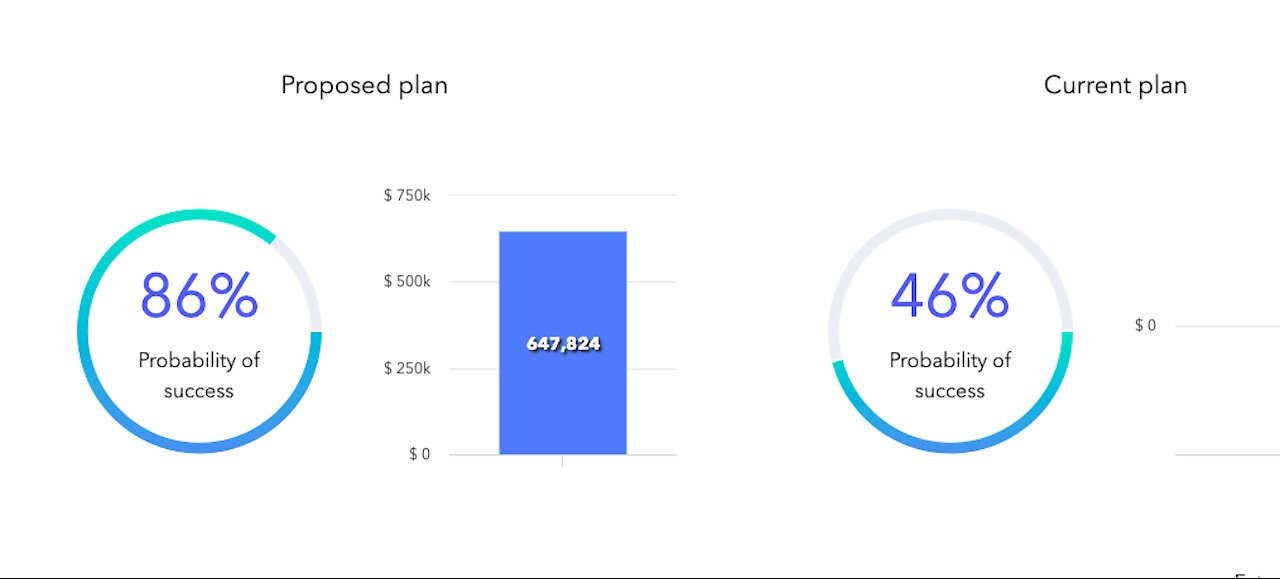The width and height of the screenshot is (1280, 579).
Task: Click Probability of success label under 46%
Action: [950, 375]
